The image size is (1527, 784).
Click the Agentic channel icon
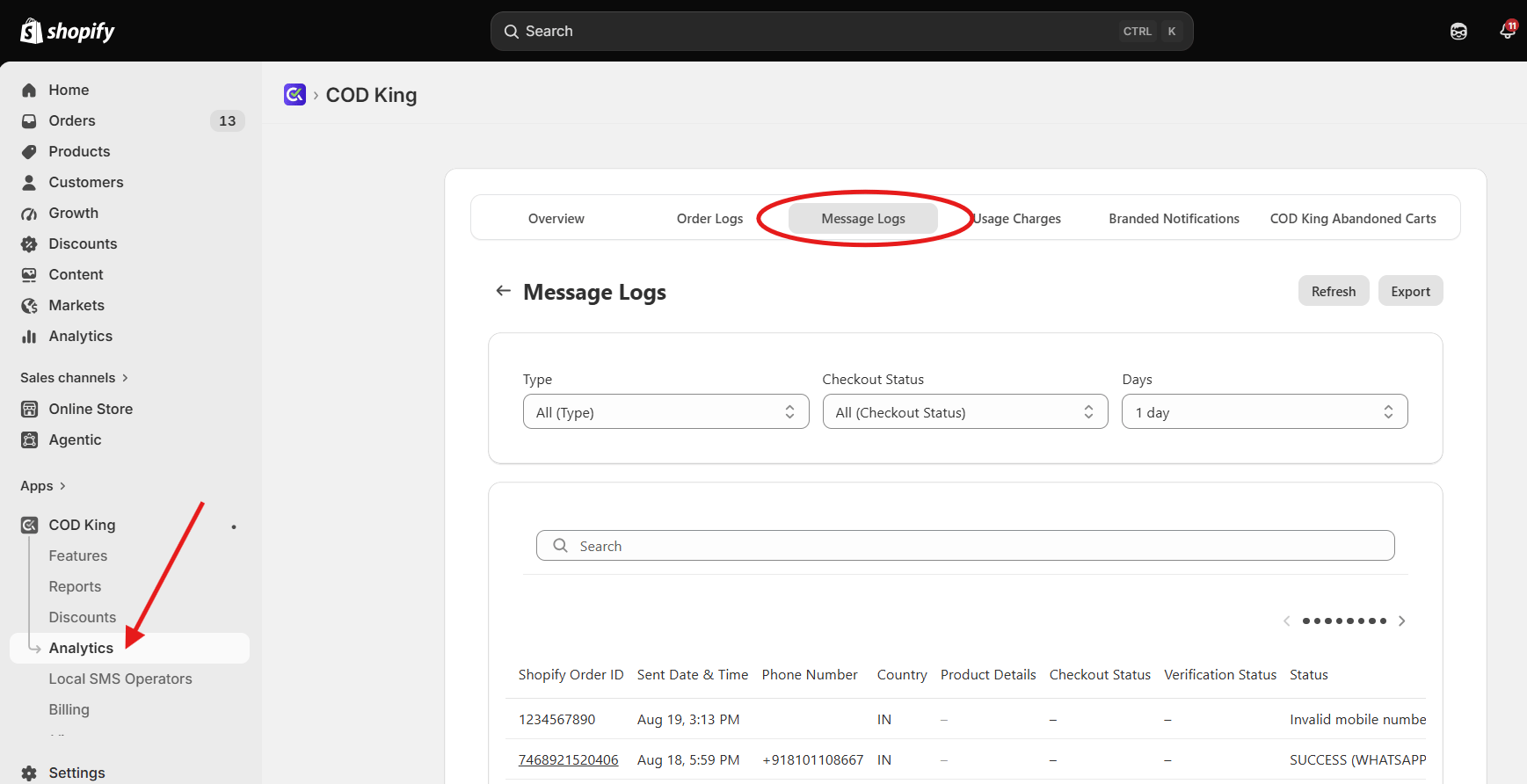(29, 439)
